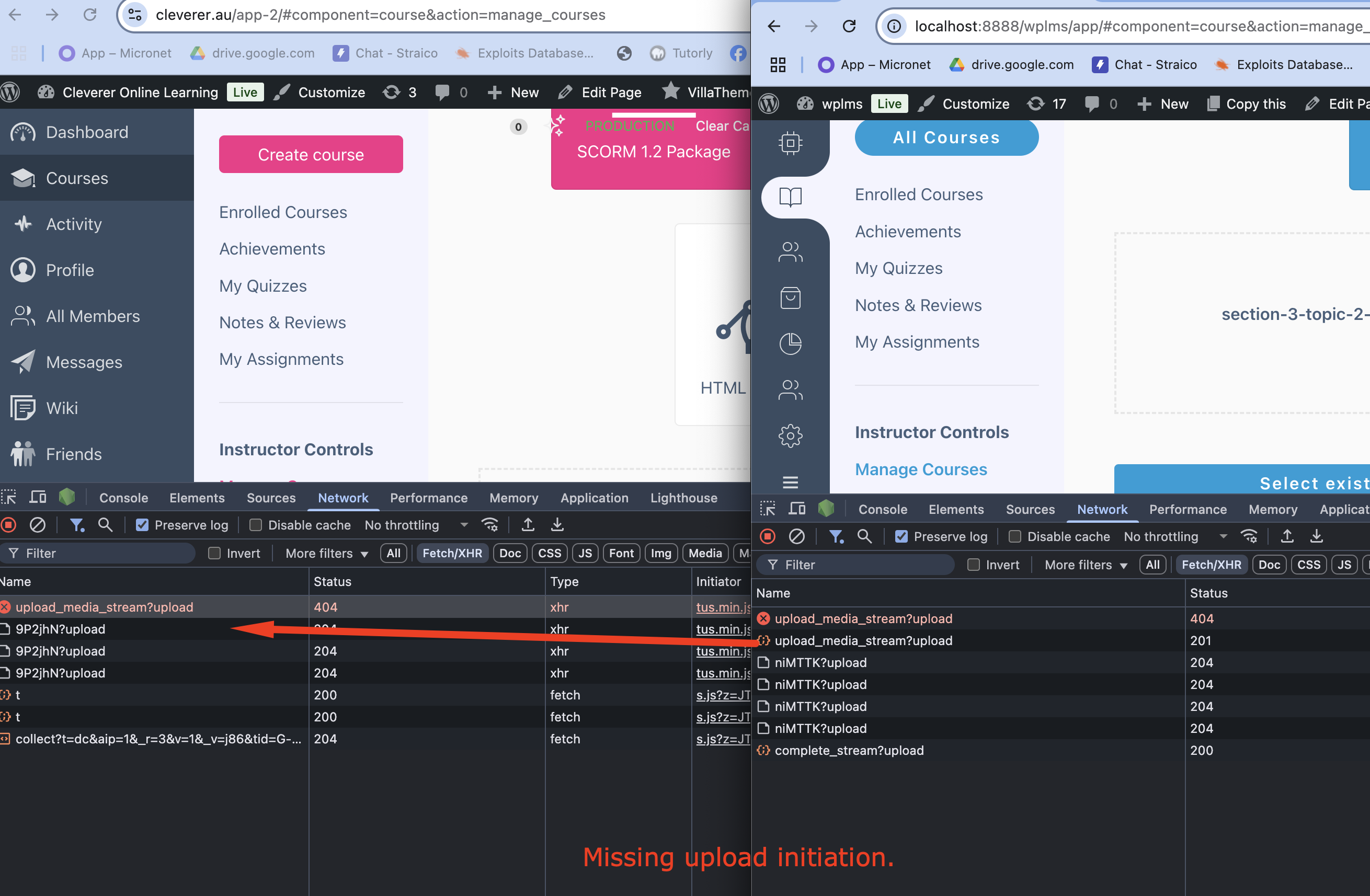Click pie chart icon in wplms sidebar
Screen dimensions: 1370x896
tap(790, 343)
